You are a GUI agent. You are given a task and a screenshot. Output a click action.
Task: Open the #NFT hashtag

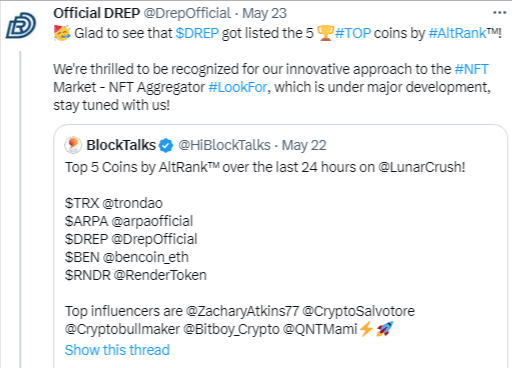(x=471, y=69)
